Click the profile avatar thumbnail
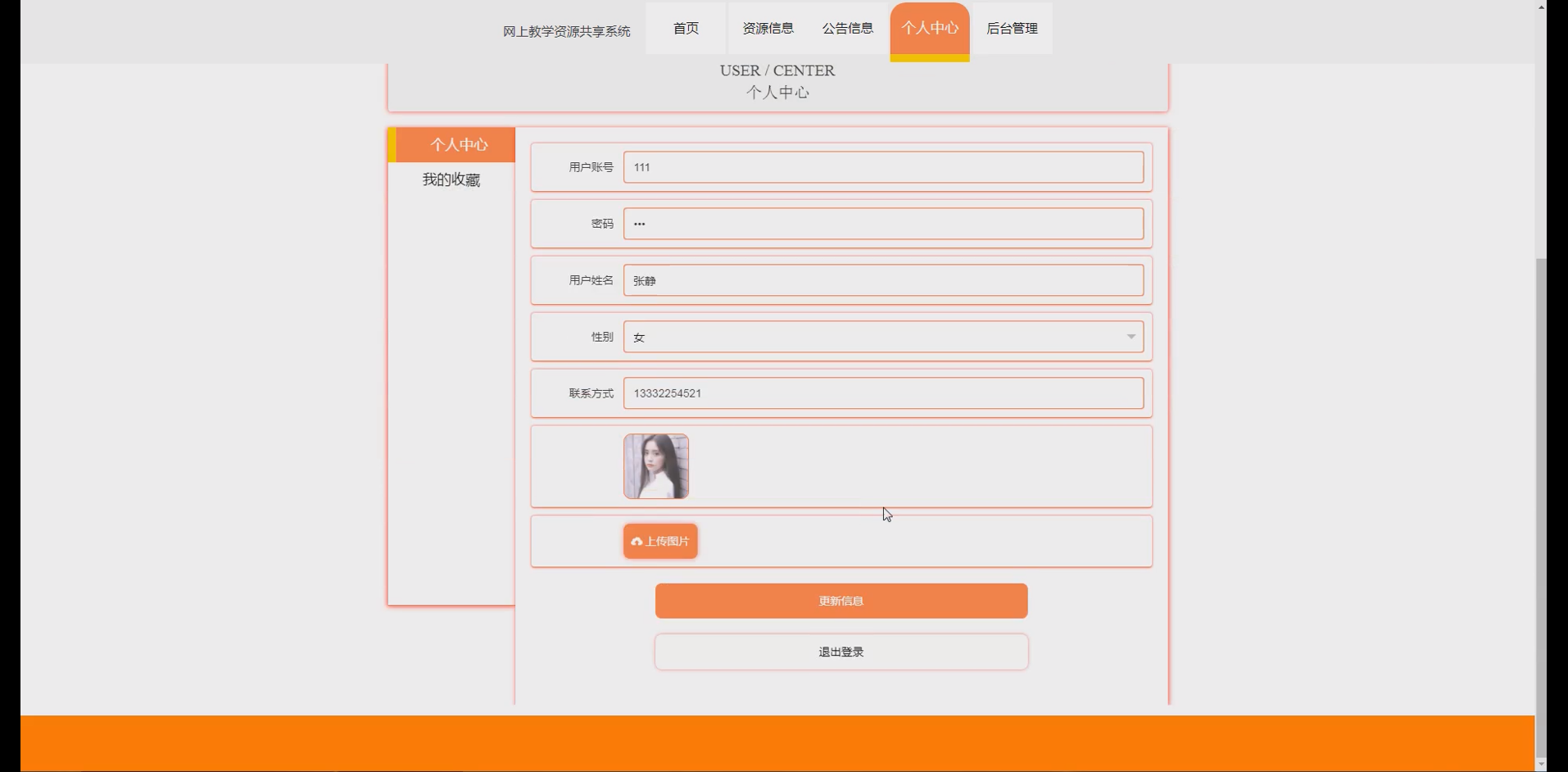Screen dimensions: 1568x772 (655, 465)
